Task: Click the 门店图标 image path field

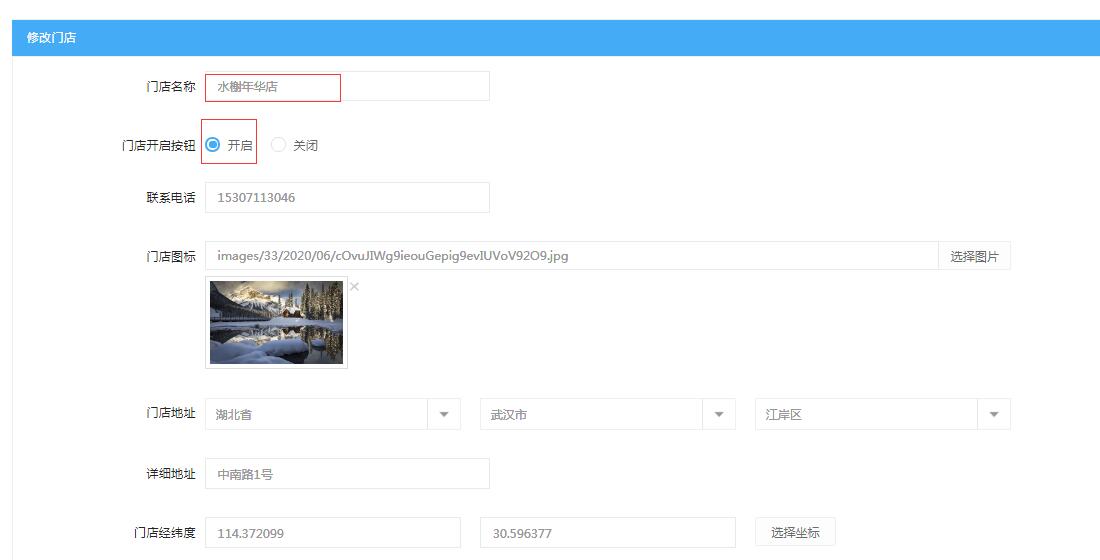Action: pos(572,256)
